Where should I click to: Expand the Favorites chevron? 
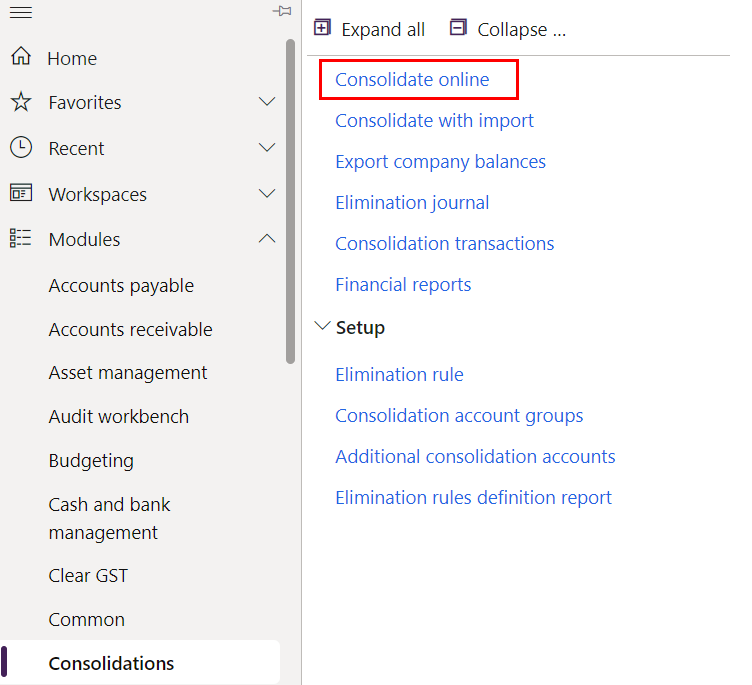coord(267,101)
